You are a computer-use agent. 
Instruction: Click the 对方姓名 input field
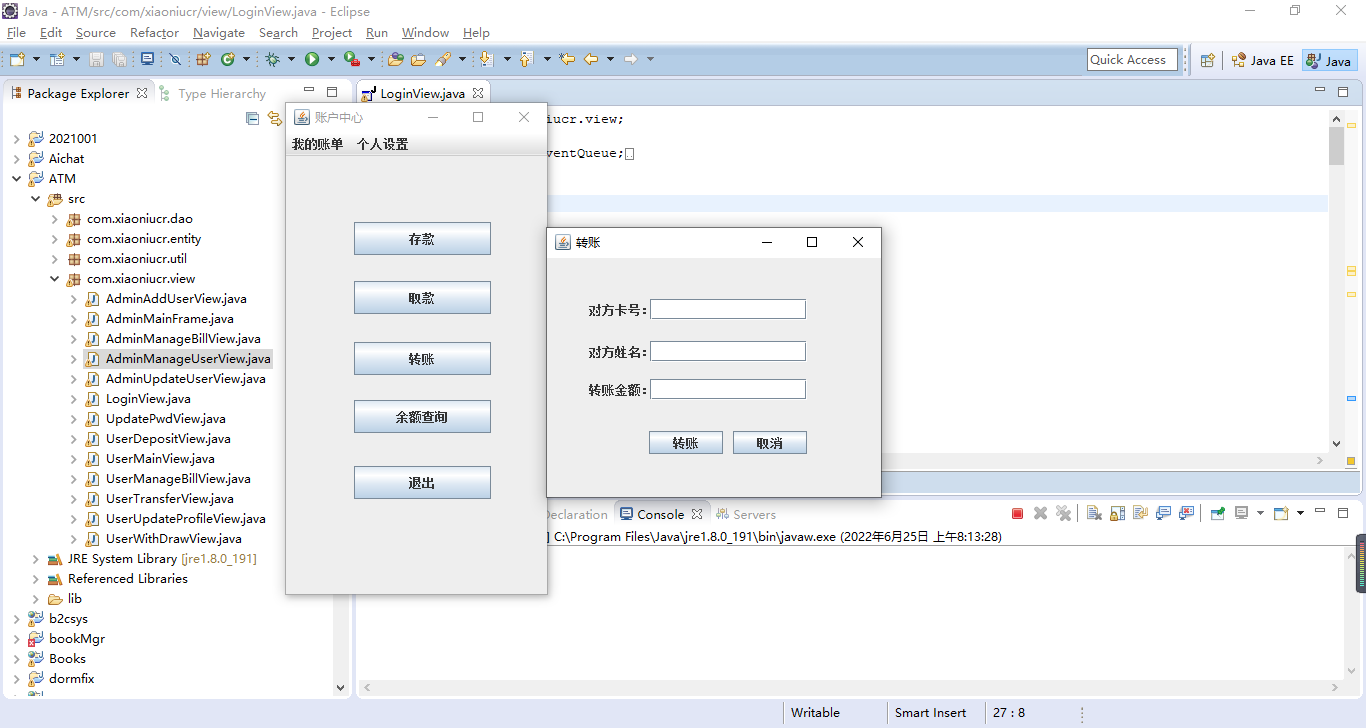tap(728, 351)
